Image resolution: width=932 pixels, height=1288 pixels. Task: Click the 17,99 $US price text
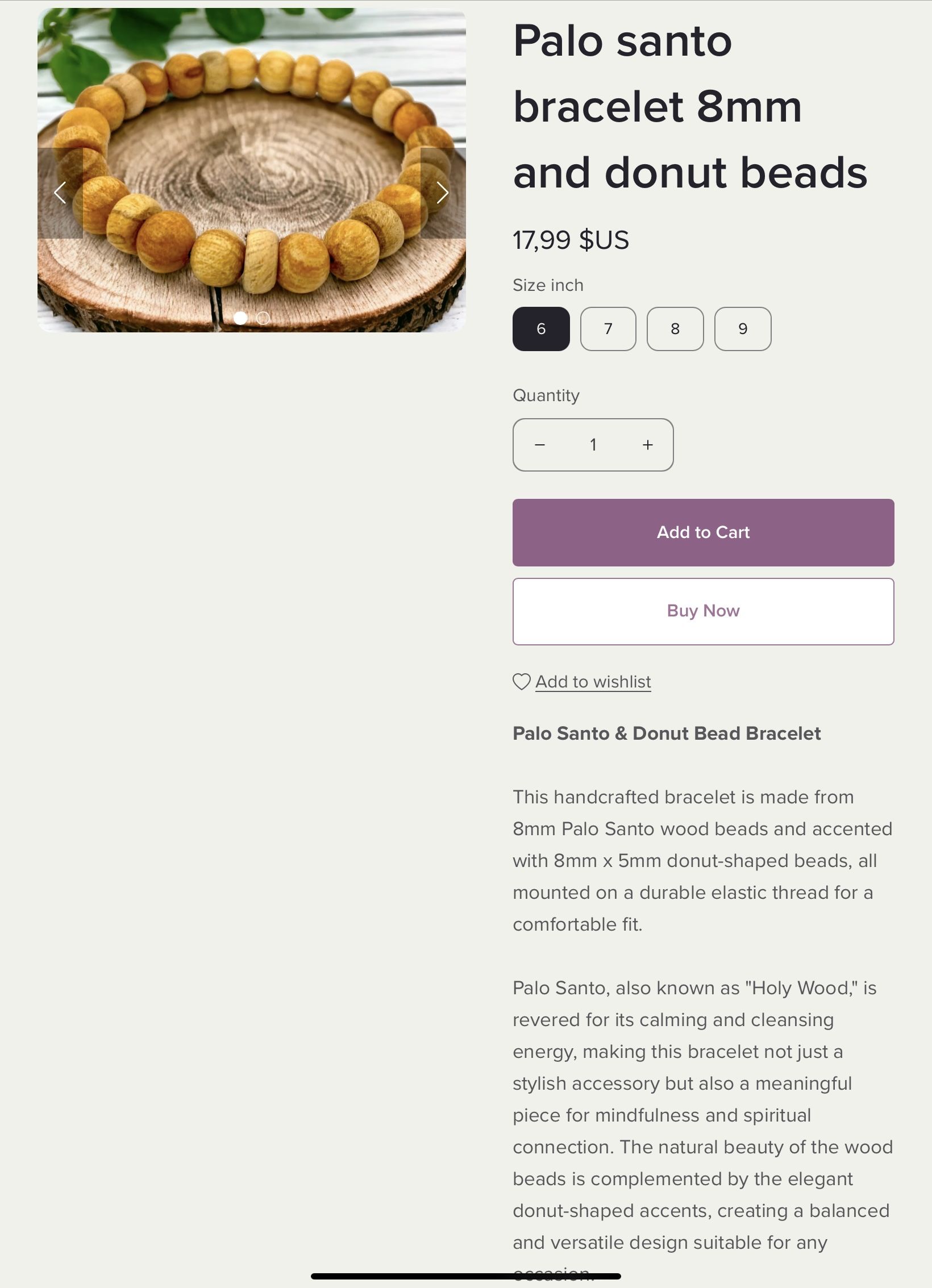(571, 240)
